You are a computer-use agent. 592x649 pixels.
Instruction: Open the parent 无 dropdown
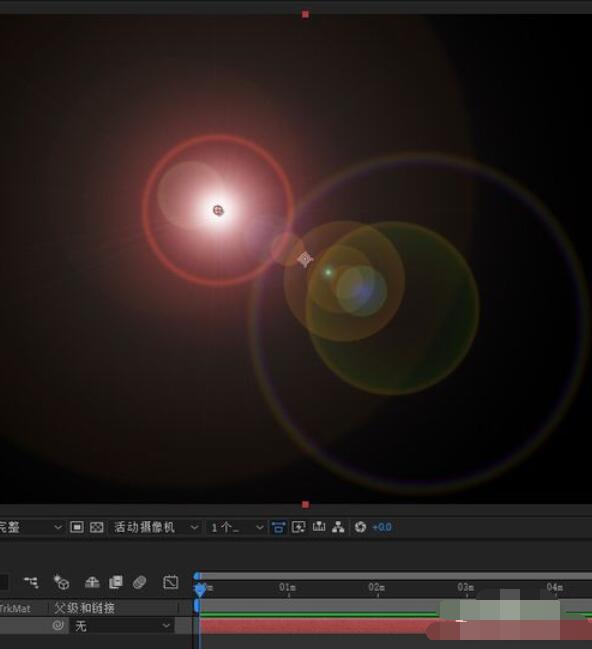tap(122, 625)
